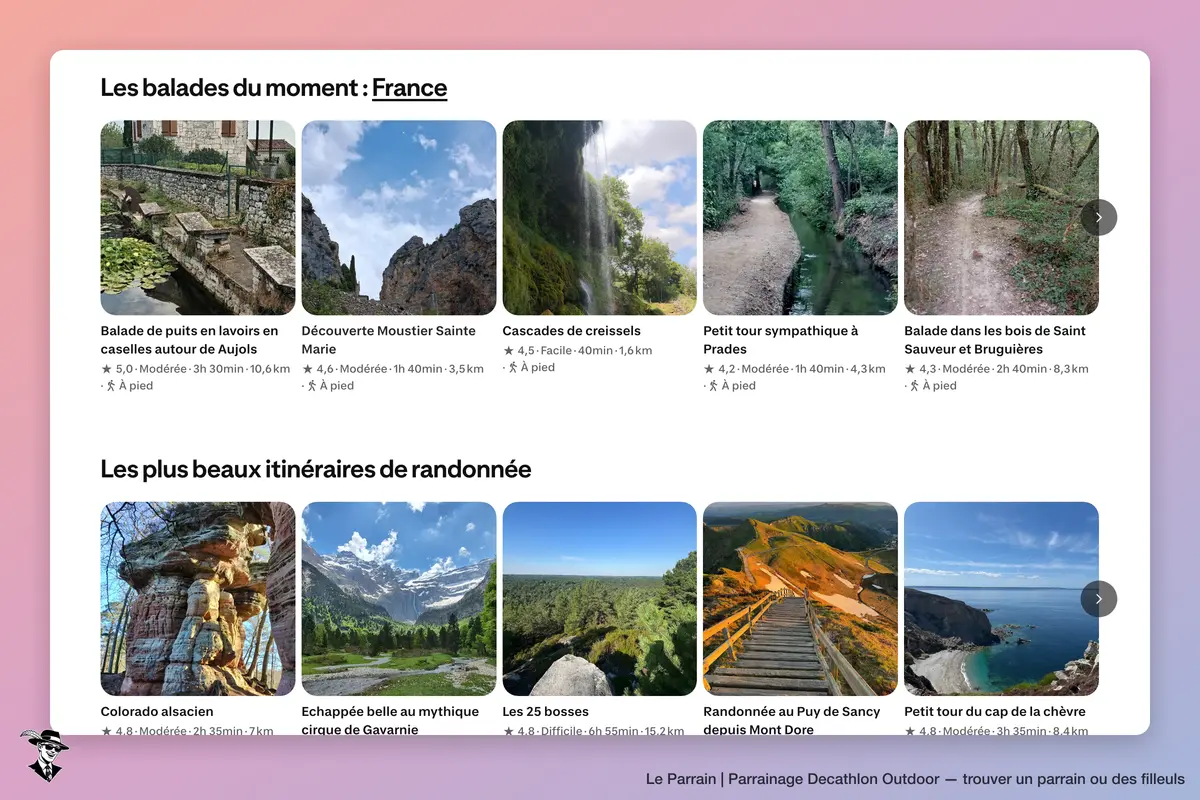Screen dimensions: 1200x800
Task: Open 'Découverte Moustier Sainte Marie' title link
Action: pyautogui.click(x=389, y=340)
